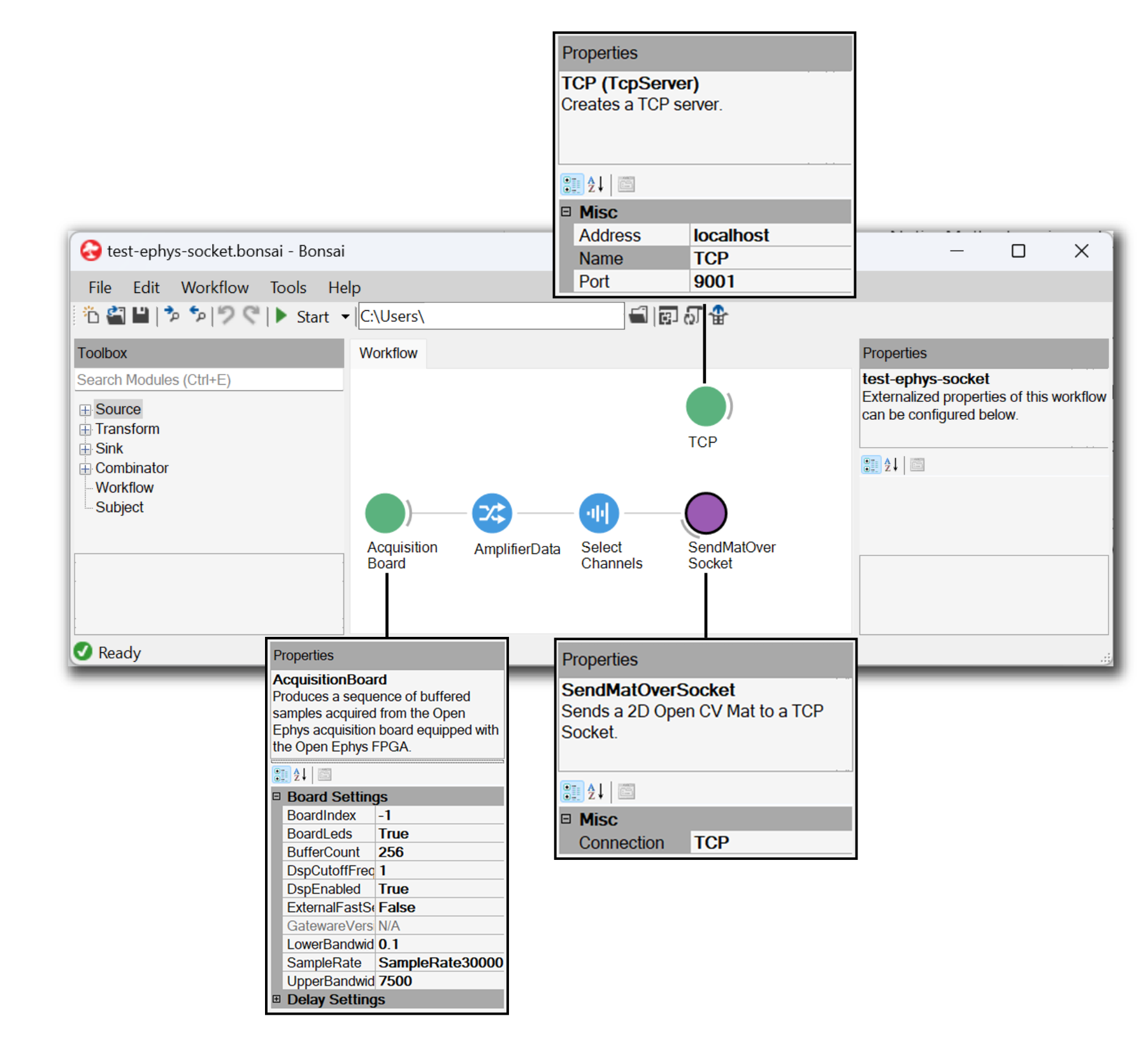
Task: Select the Workflow editor tab
Action: pos(388,353)
